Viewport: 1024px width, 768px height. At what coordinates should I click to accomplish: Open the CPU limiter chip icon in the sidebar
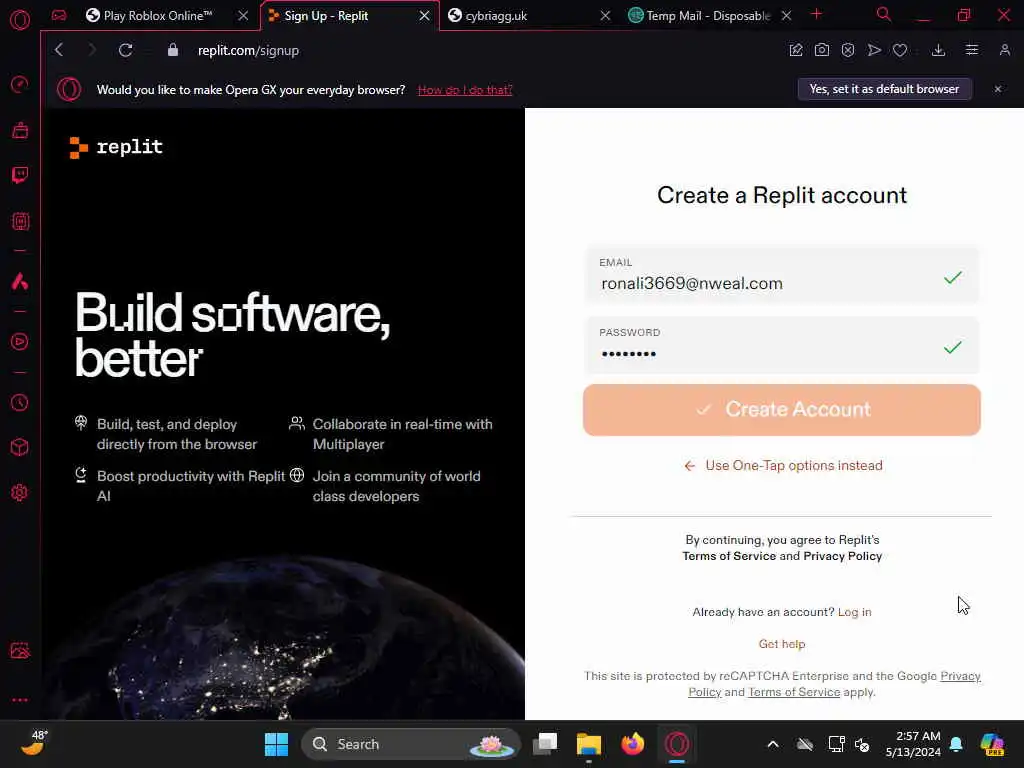pyautogui.click(x=20, y=221)
